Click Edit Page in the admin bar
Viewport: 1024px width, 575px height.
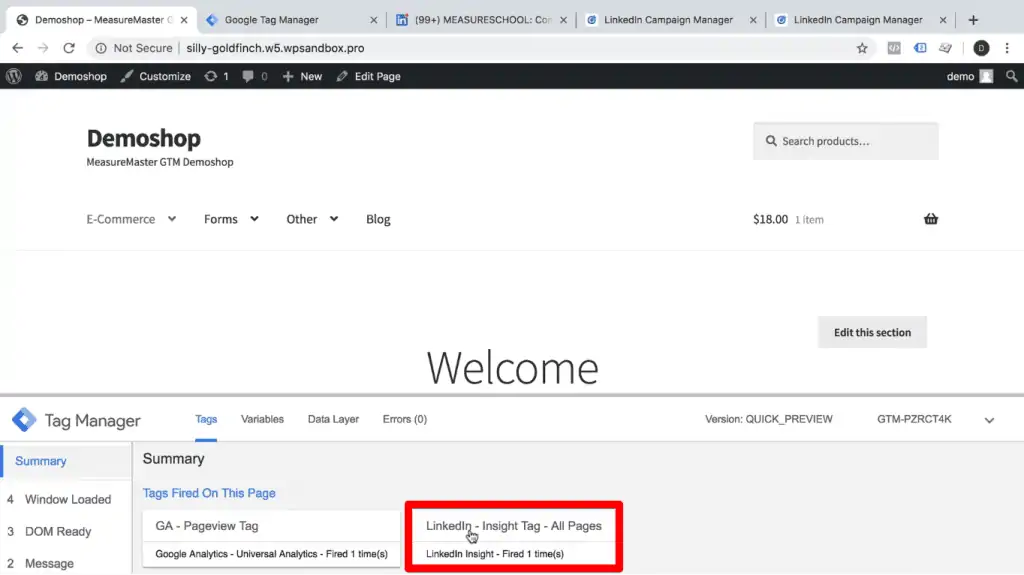(368, 76)
